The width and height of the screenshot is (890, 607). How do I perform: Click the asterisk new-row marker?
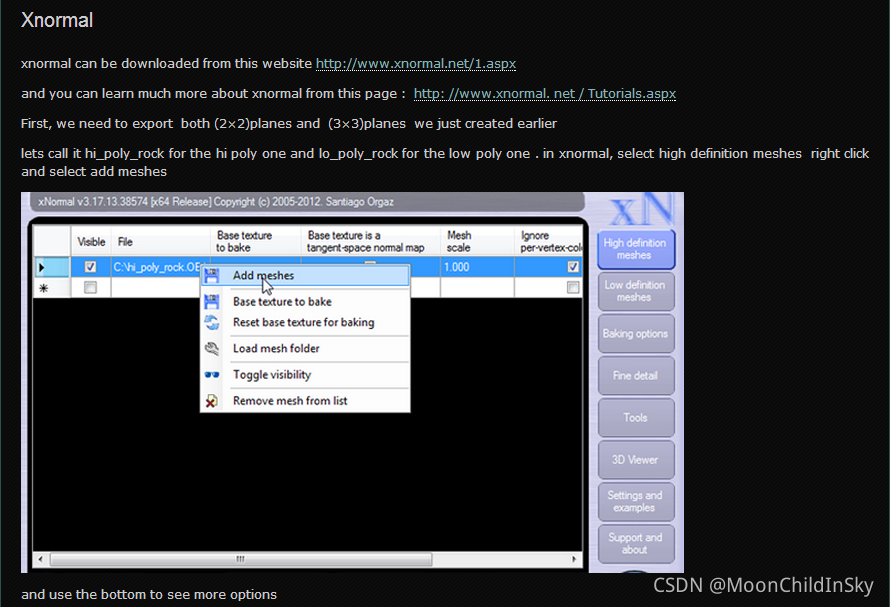43,288
